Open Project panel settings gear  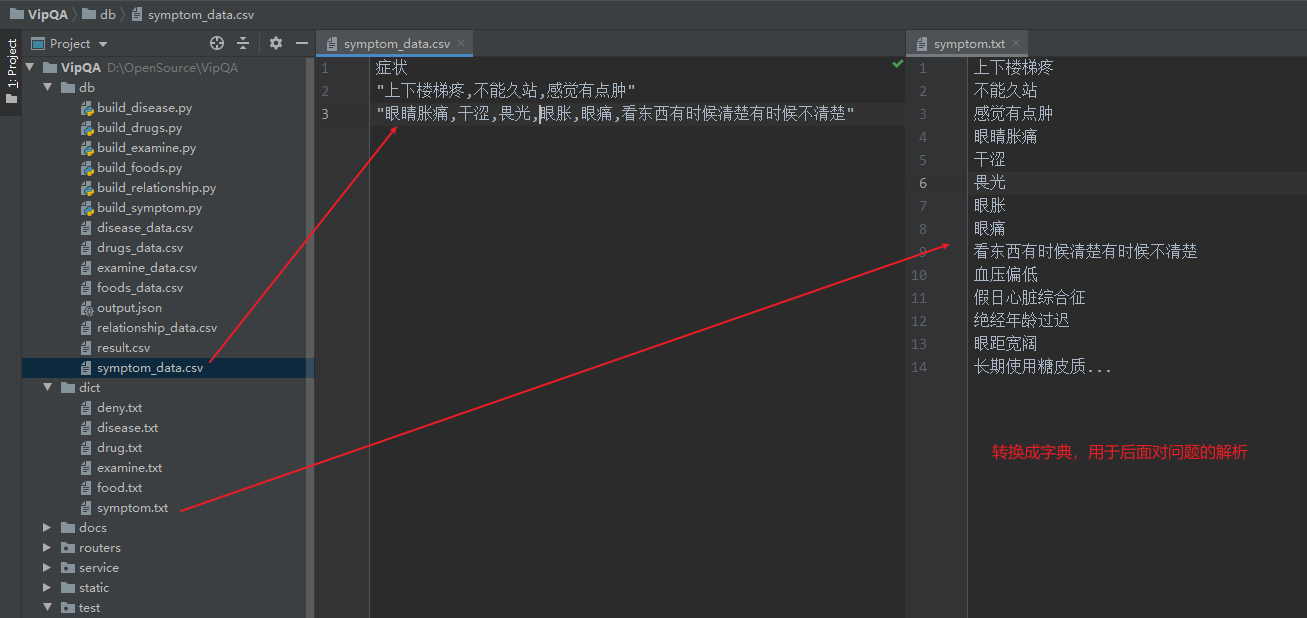tap(276, 43)
